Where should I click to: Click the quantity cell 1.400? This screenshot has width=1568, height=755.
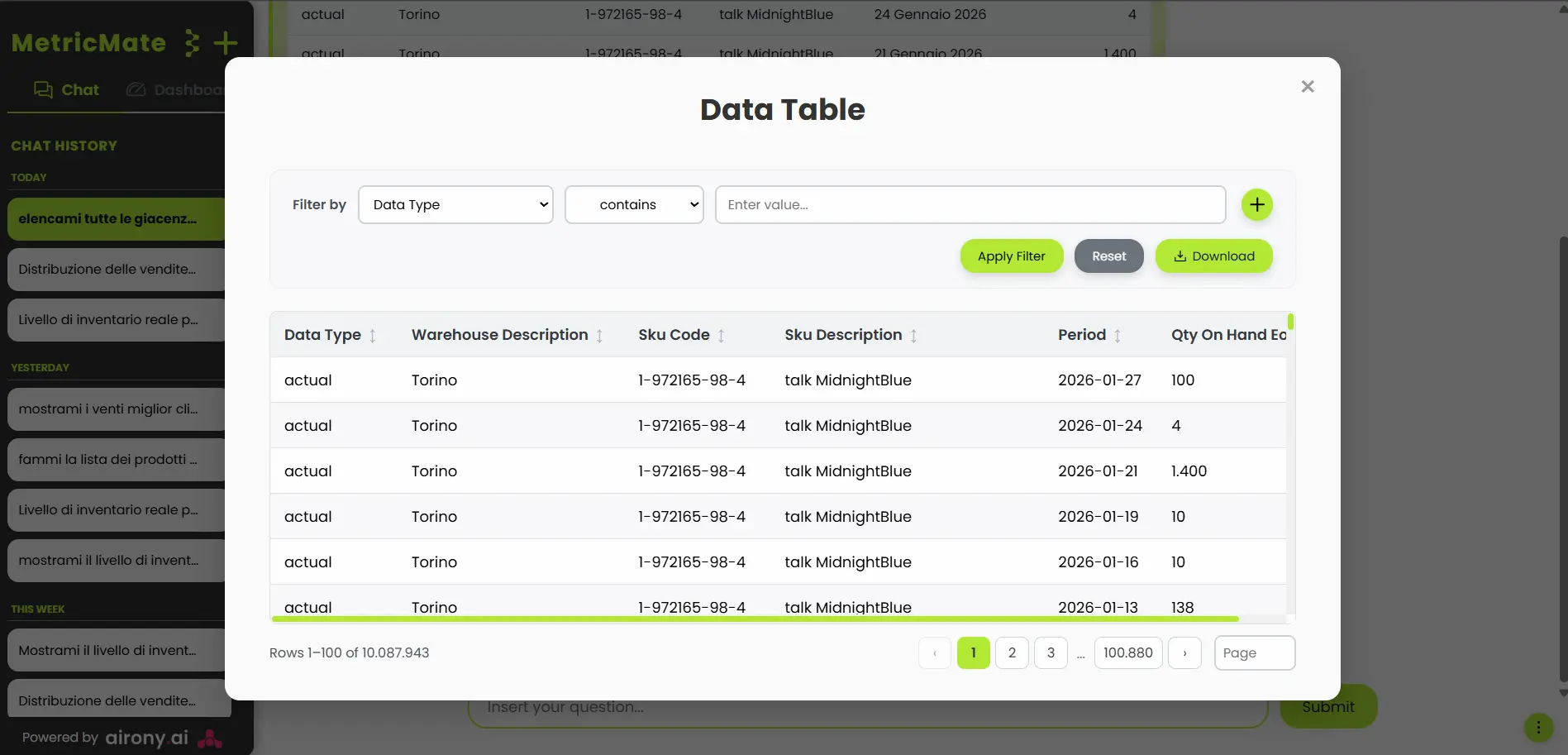tap(1189, 471)
